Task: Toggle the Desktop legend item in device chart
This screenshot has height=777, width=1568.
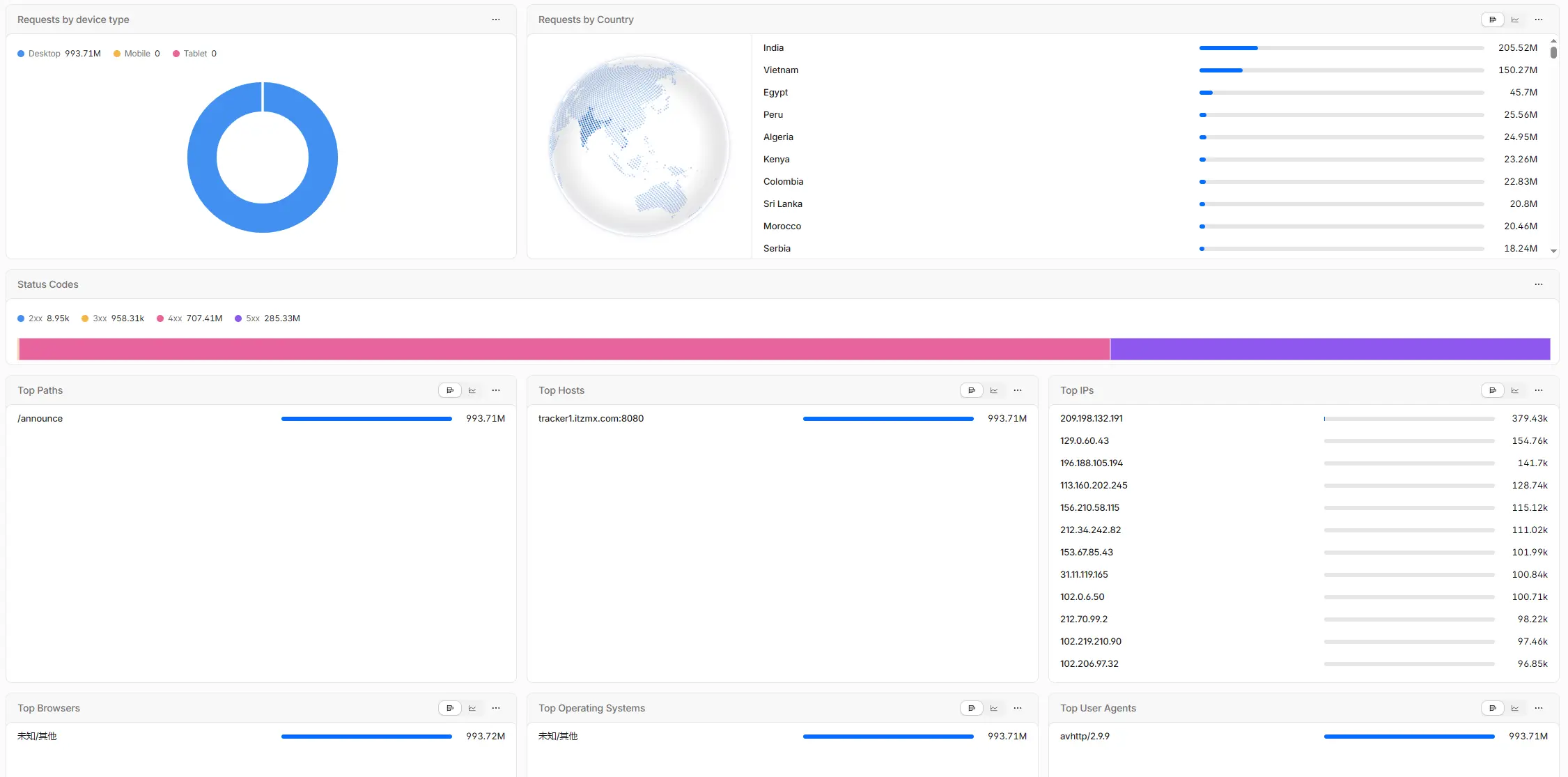Action: [59, 54]
